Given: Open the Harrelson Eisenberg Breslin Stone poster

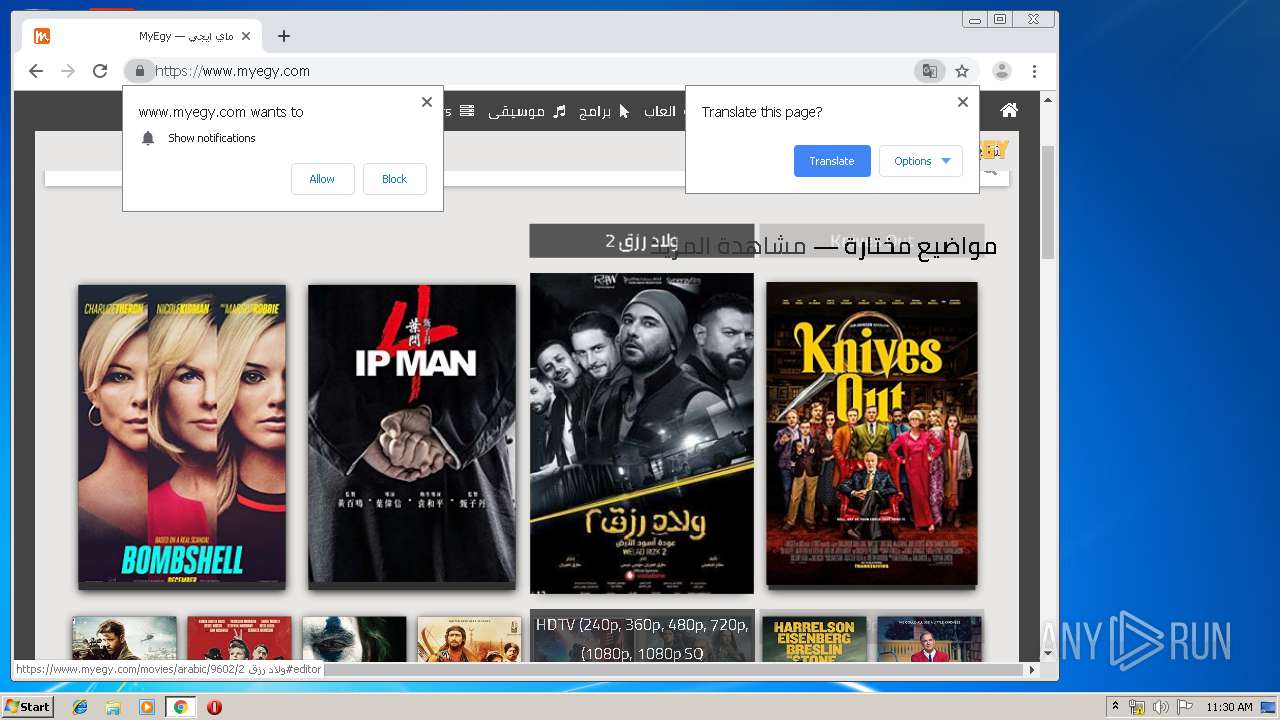Looking at the screenshot, I should tap(815, 639).
